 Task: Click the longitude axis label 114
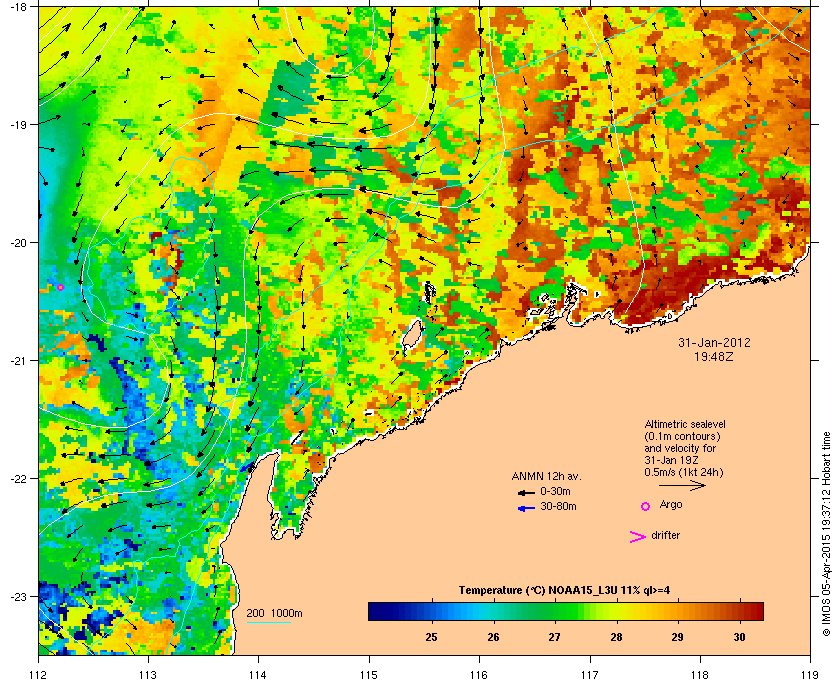point(258,674)
